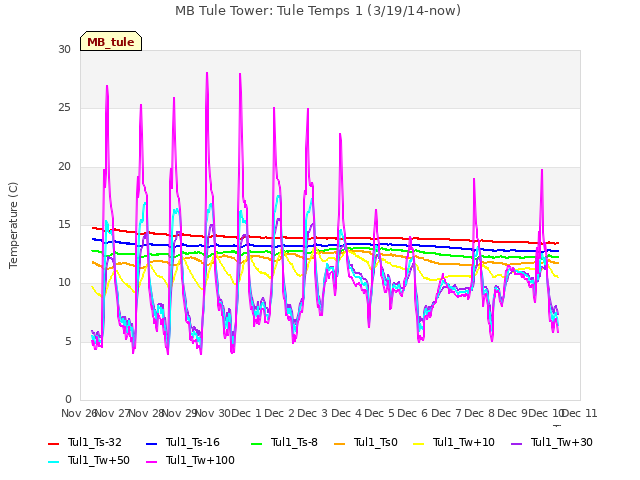Screen dimensions: 640x480
Task: Click the 25 y-axis tick label
Action: (64, 108)
